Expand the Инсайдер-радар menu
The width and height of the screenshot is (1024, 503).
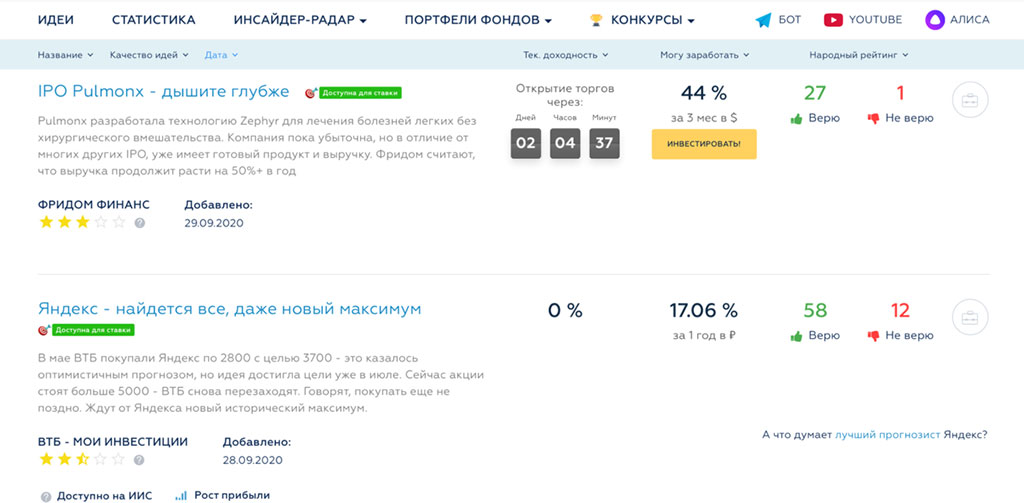coord(300,20)
